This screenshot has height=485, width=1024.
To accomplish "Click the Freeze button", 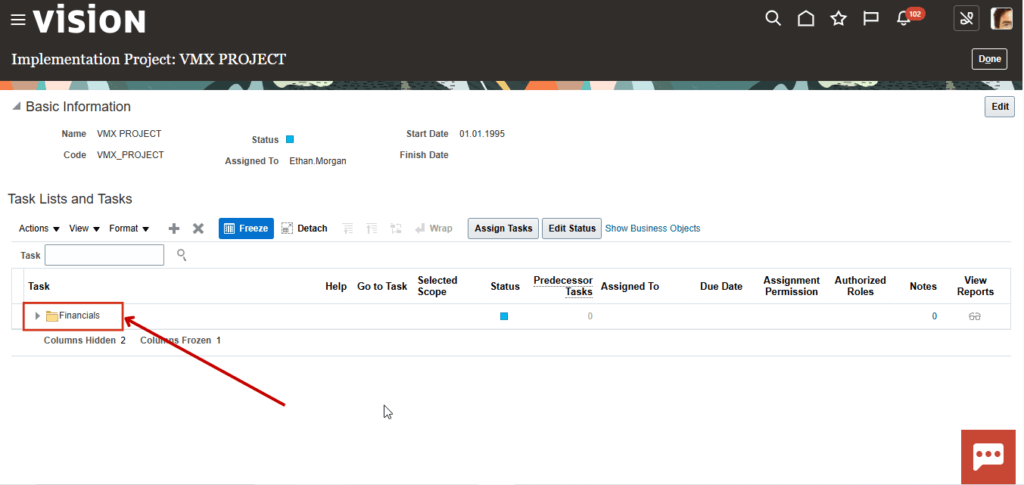I will click(x=246, y=228).
